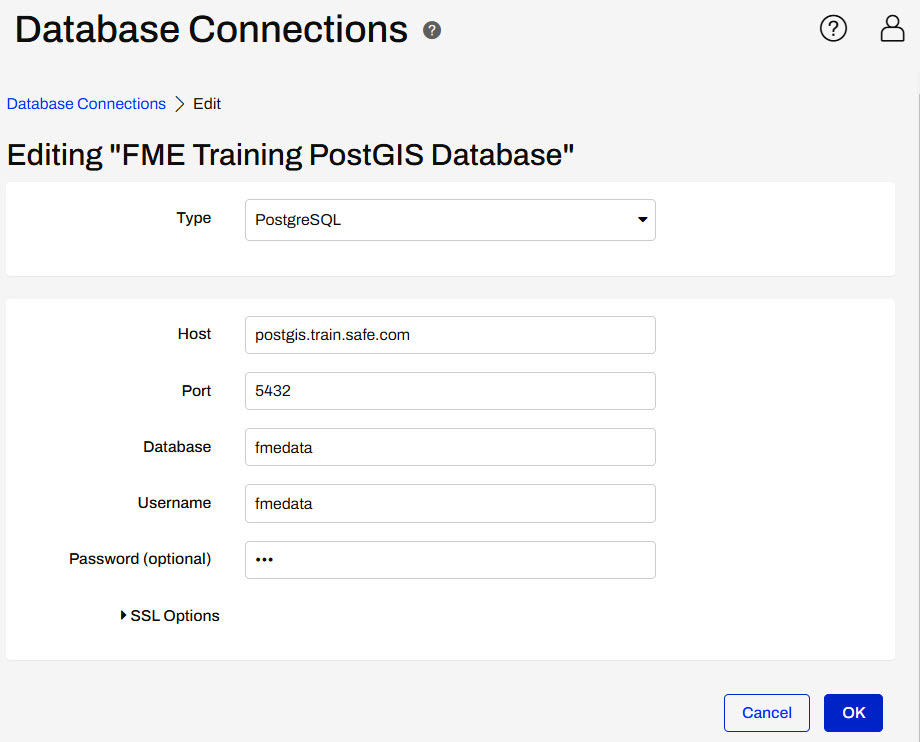
Task: Click the breadcrumb chevron separator arrow
Action: [x=180, y=104]
